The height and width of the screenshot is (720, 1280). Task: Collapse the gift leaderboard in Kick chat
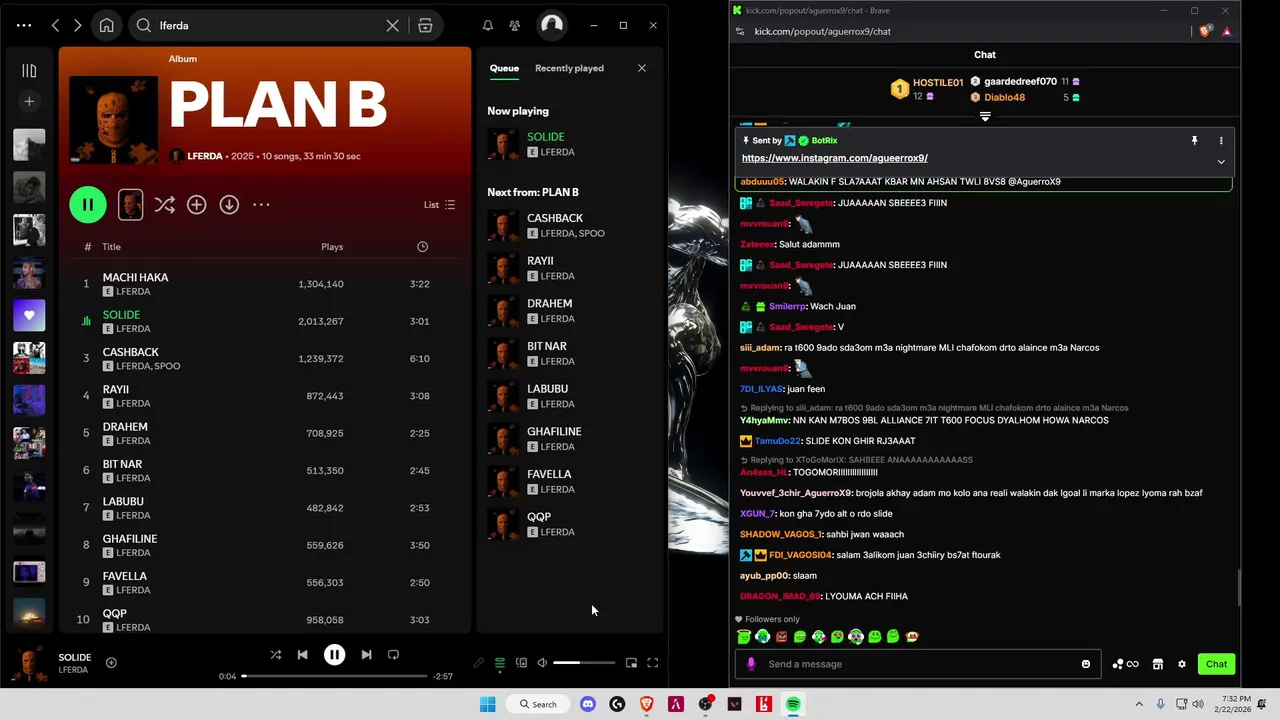pyautogui.click(x=985, y=117)
